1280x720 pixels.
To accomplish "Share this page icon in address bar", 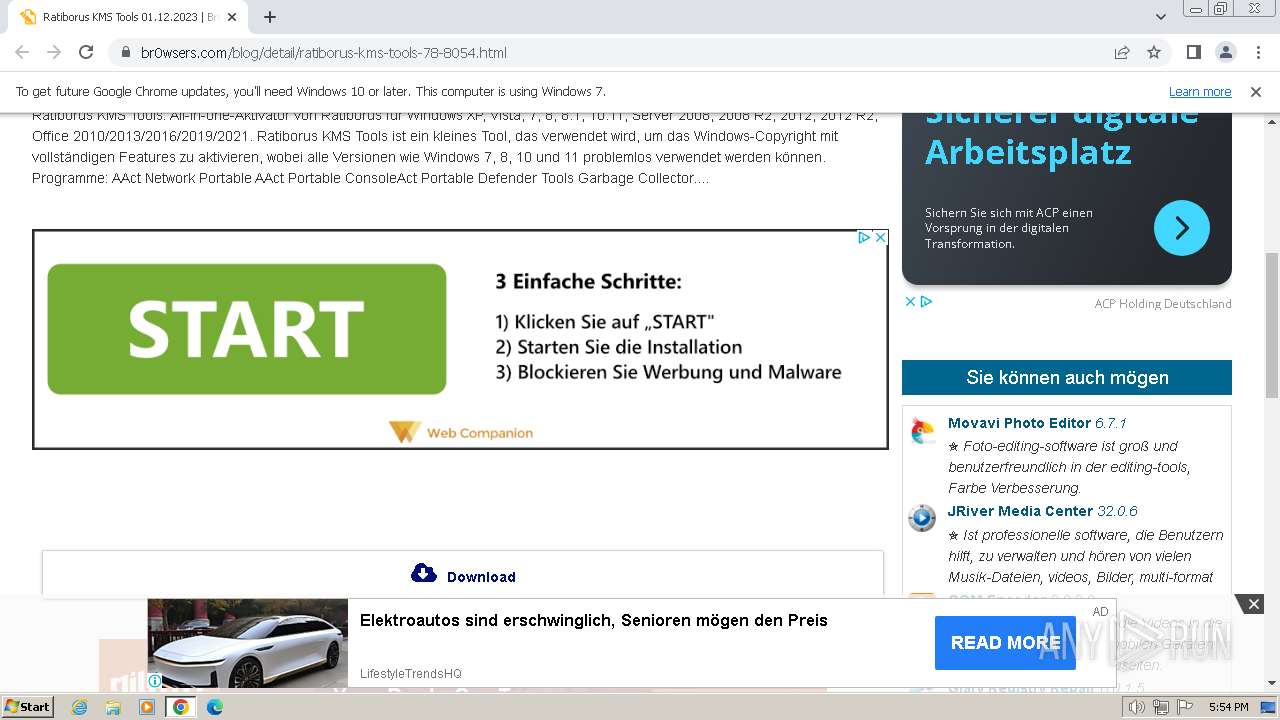I will [1122, 53].
